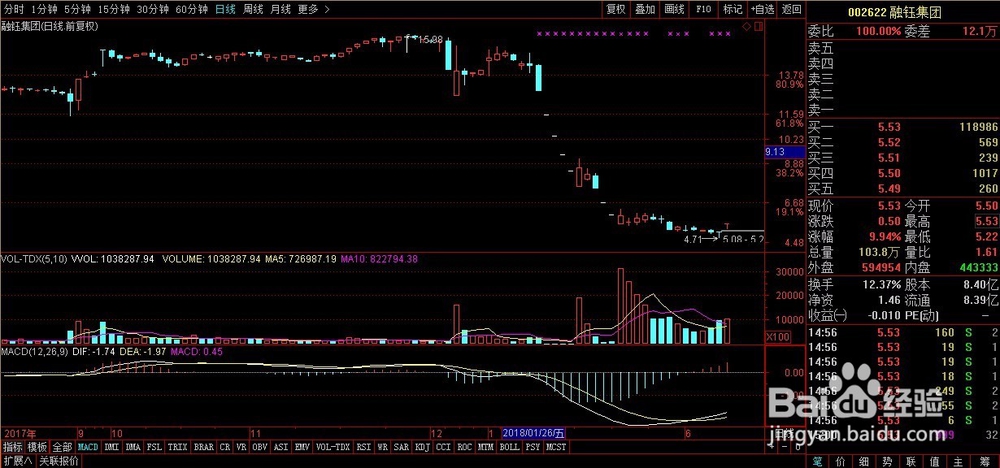Screen dimensions: 1000x468
Task: Open the 画线 drawing tools
Action: [674, 10]
